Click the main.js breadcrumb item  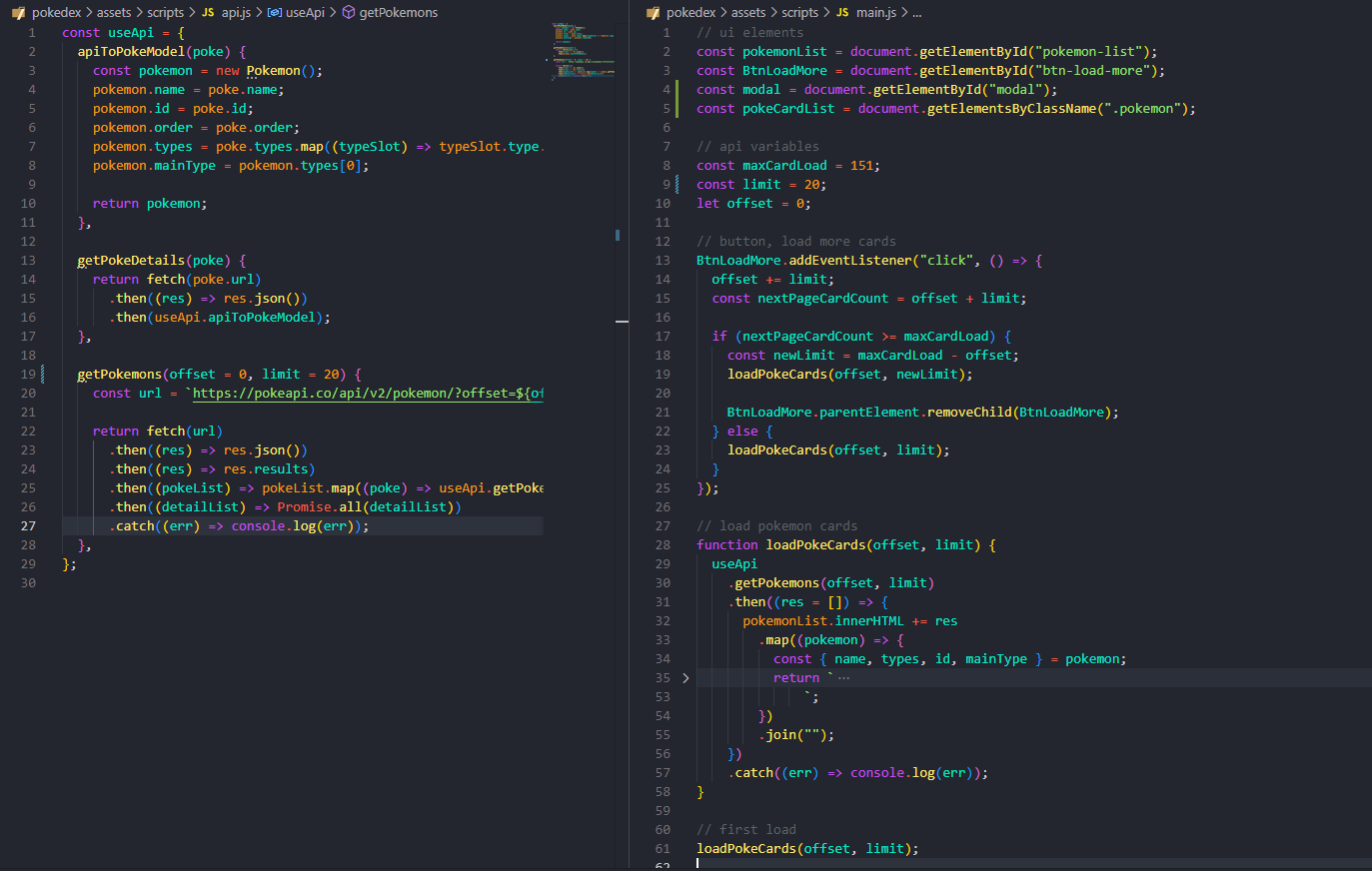pyautogui.click(x=875, y=13)
